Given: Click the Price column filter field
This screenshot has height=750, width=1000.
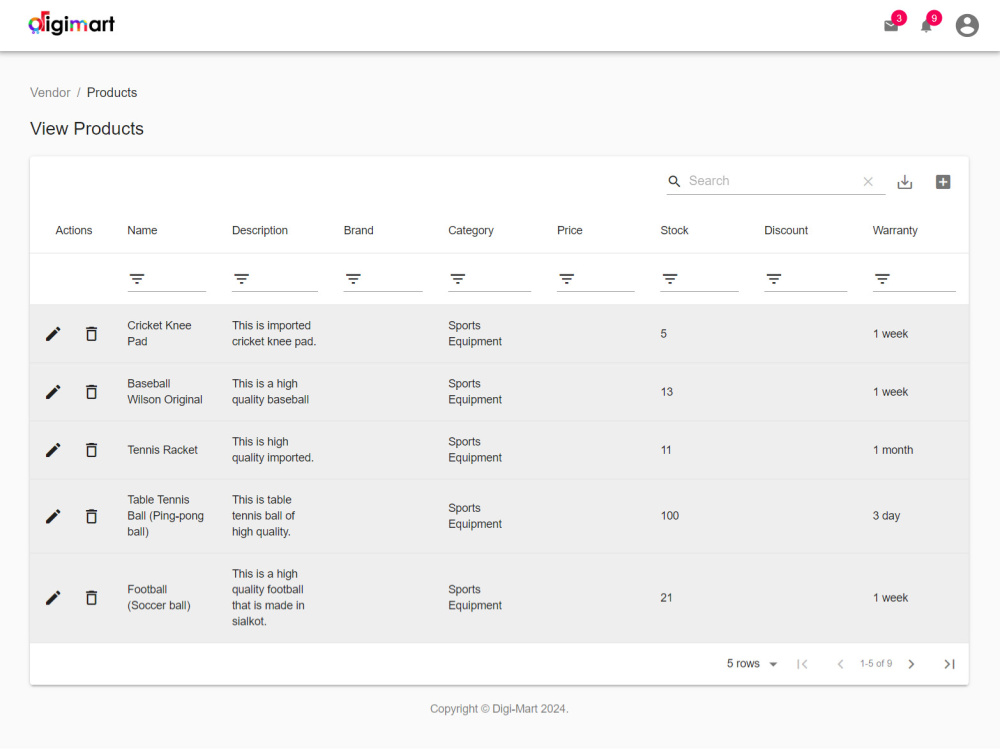Looking at the screenshot, I should point(596,279).
